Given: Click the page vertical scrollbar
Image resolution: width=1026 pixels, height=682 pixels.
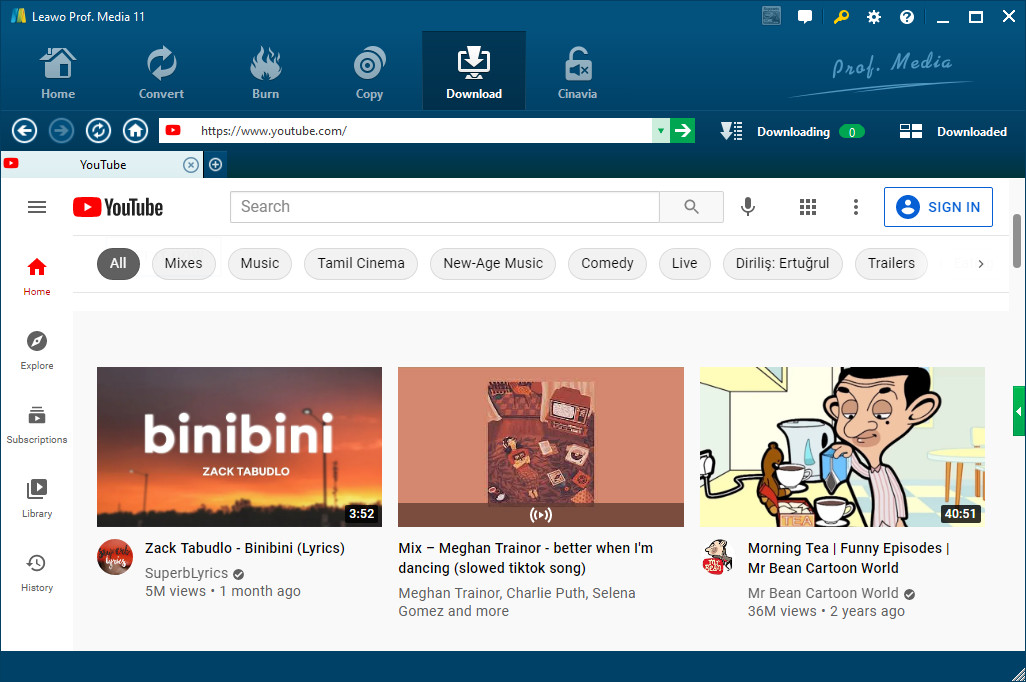Looking at the screenshot, I should (x=1017, y=241).
